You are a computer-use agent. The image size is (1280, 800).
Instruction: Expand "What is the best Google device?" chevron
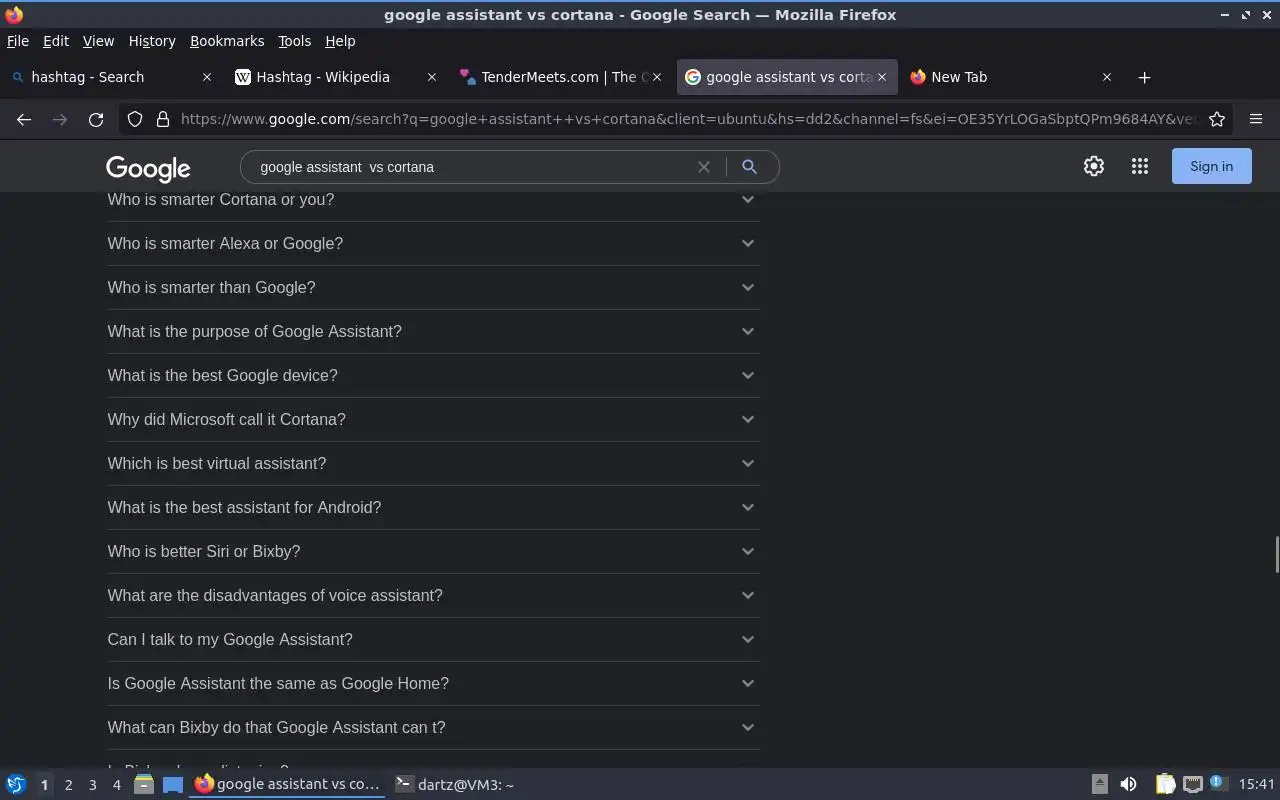click(x=747, y=375)
